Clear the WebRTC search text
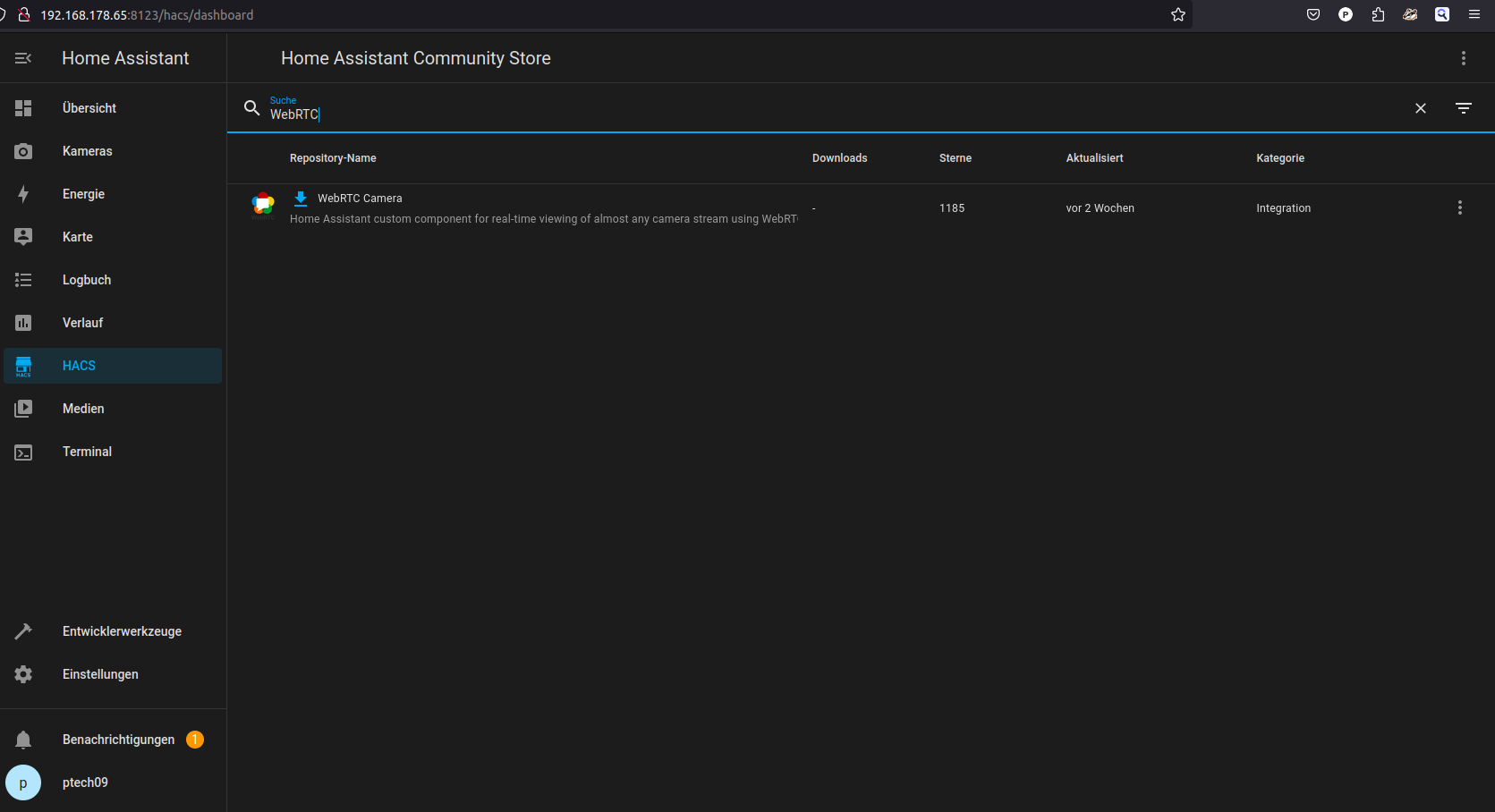Screen dimensions: 1495x812 click(x=1420, y=108)
